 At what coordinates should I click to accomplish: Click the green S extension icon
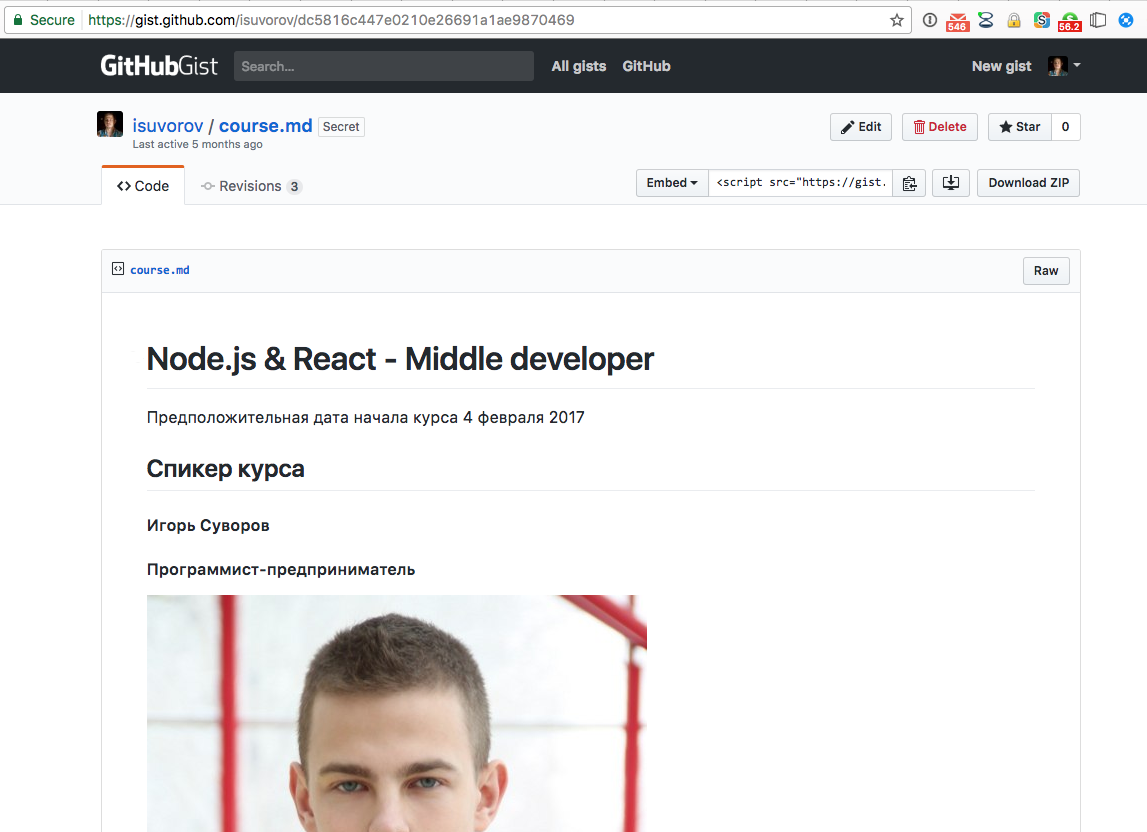click(1042, 20)
